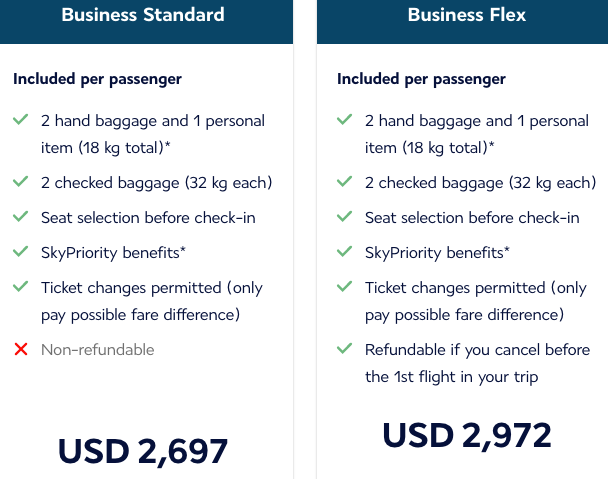Choose the USD 2,972 Business Flex price
The image size is (608, 479).
tap(467, 435)
